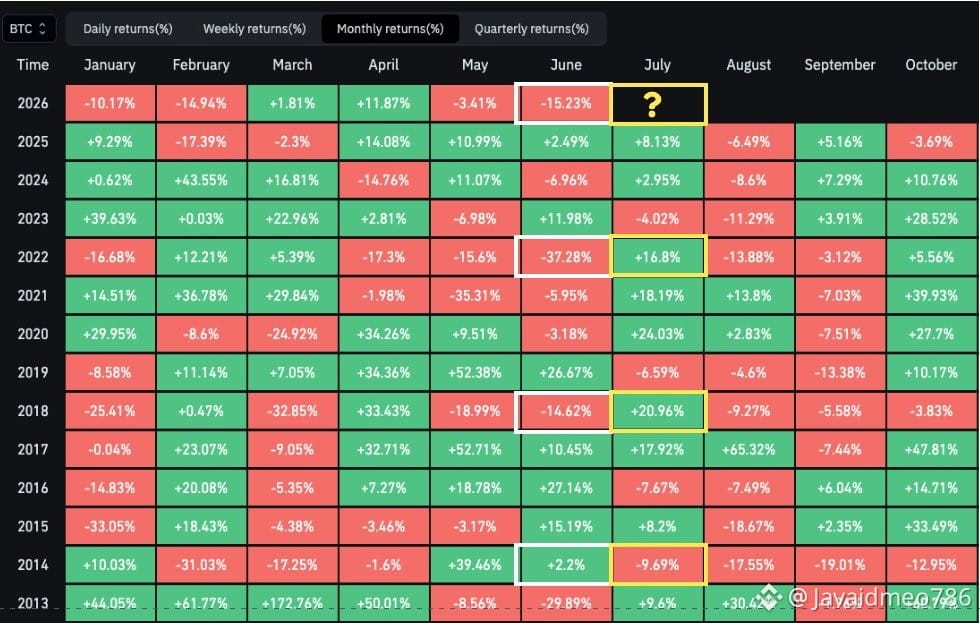This screenshot has height=623, width=980.
Task: Click the May column header
Action: [x=474, y=65]
